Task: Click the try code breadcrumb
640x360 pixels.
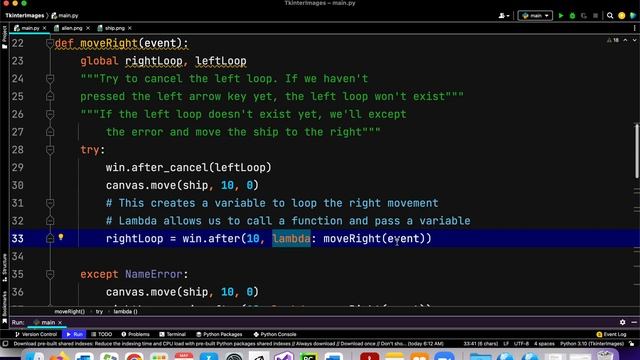Action: pyautogui.click(x=99, y=311)
